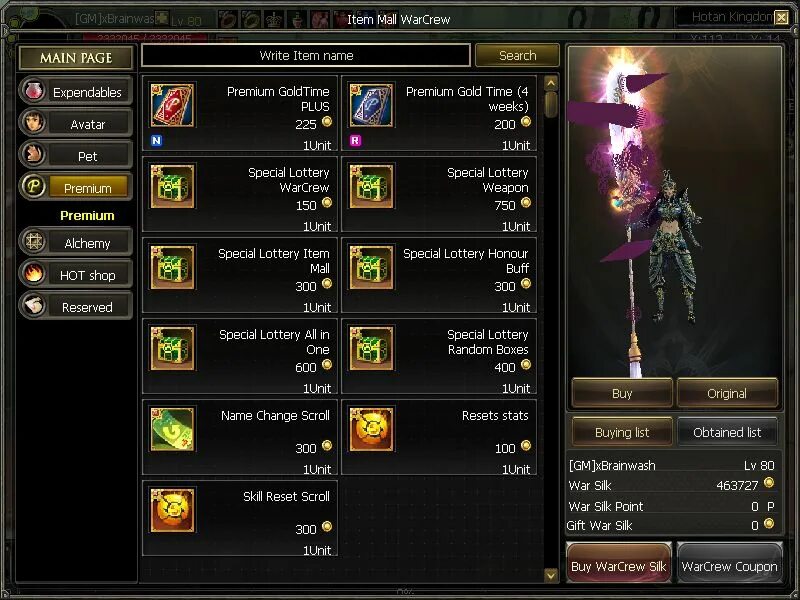The height and width of the screenshot is (600, 800).
Task: Switch to the Obtained list tab
Action: (727, 432)
